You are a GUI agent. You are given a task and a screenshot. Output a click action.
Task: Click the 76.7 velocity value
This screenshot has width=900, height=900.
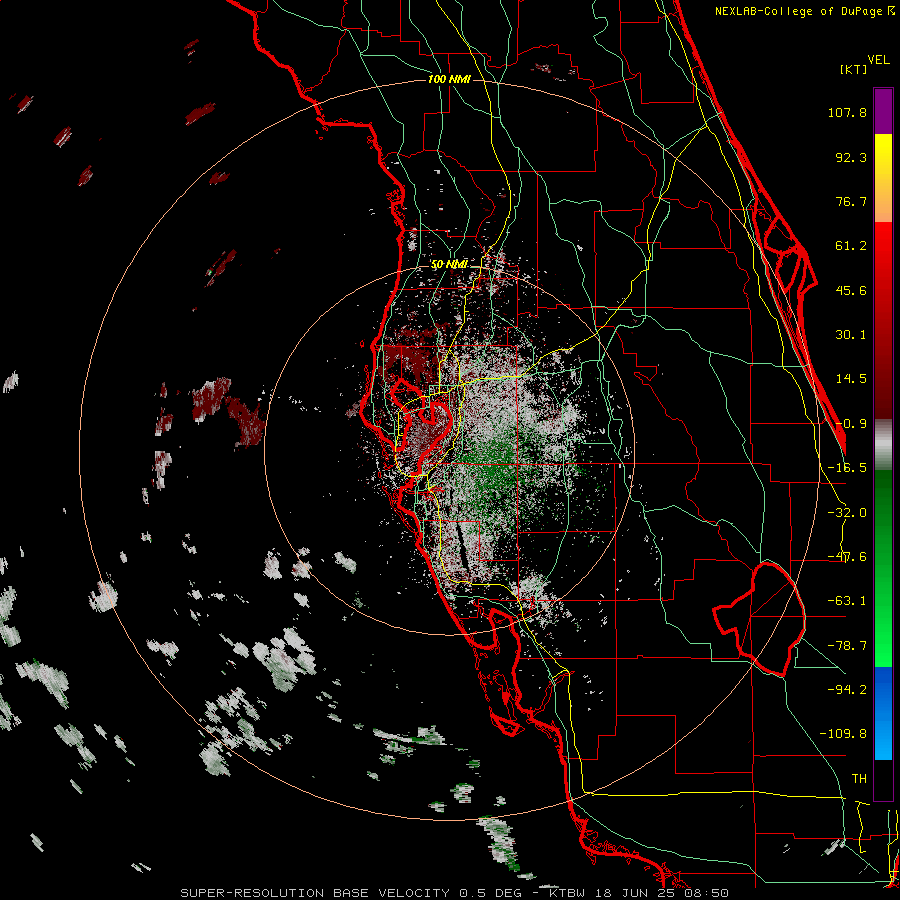(851, 201)
